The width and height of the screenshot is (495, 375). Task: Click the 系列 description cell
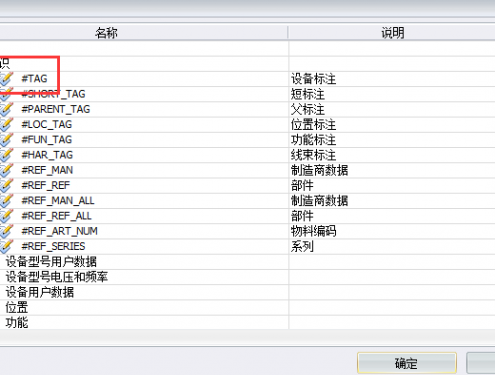[392, 246]
